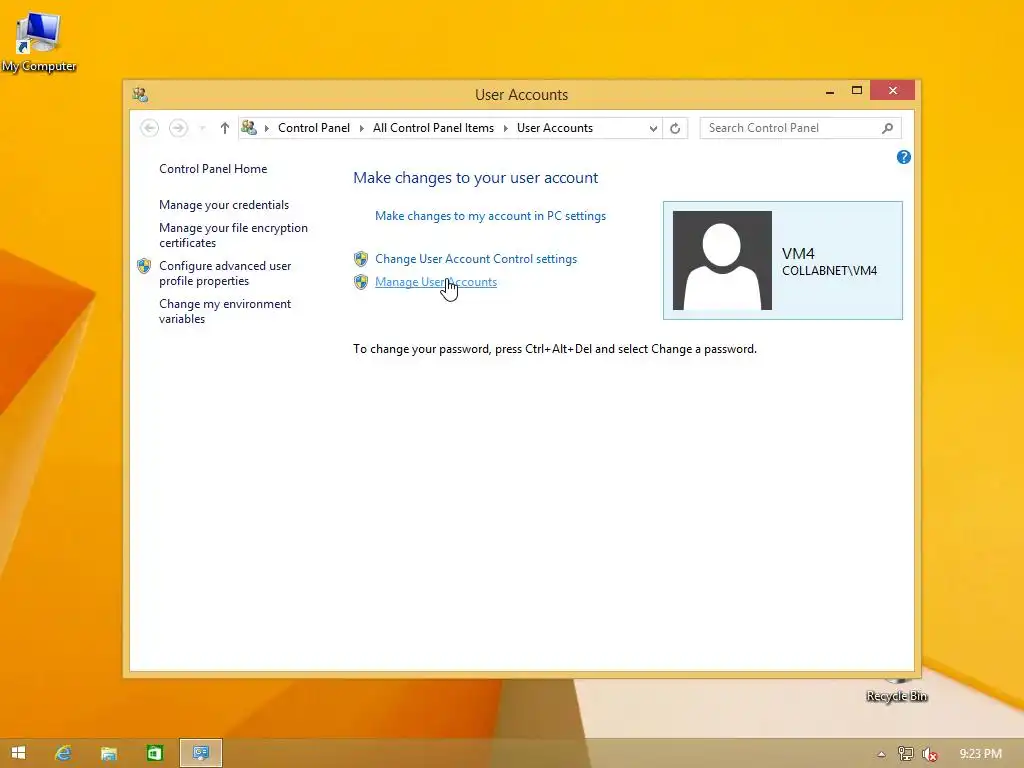Image resolution: width=1024 pixels, height=768 pixels.
Task: Refresh the User Accounts page
Action: pos(675,129)
